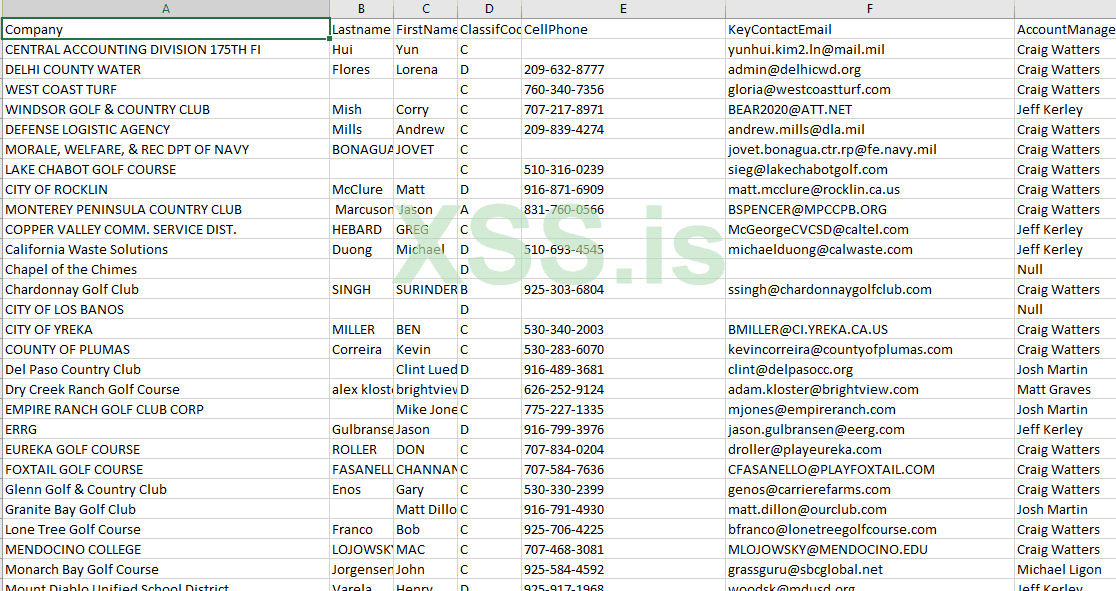1116x591 pixels.
Task: Click email yunhui.kim2.ln@mail.mil
Action: (806, 49)
